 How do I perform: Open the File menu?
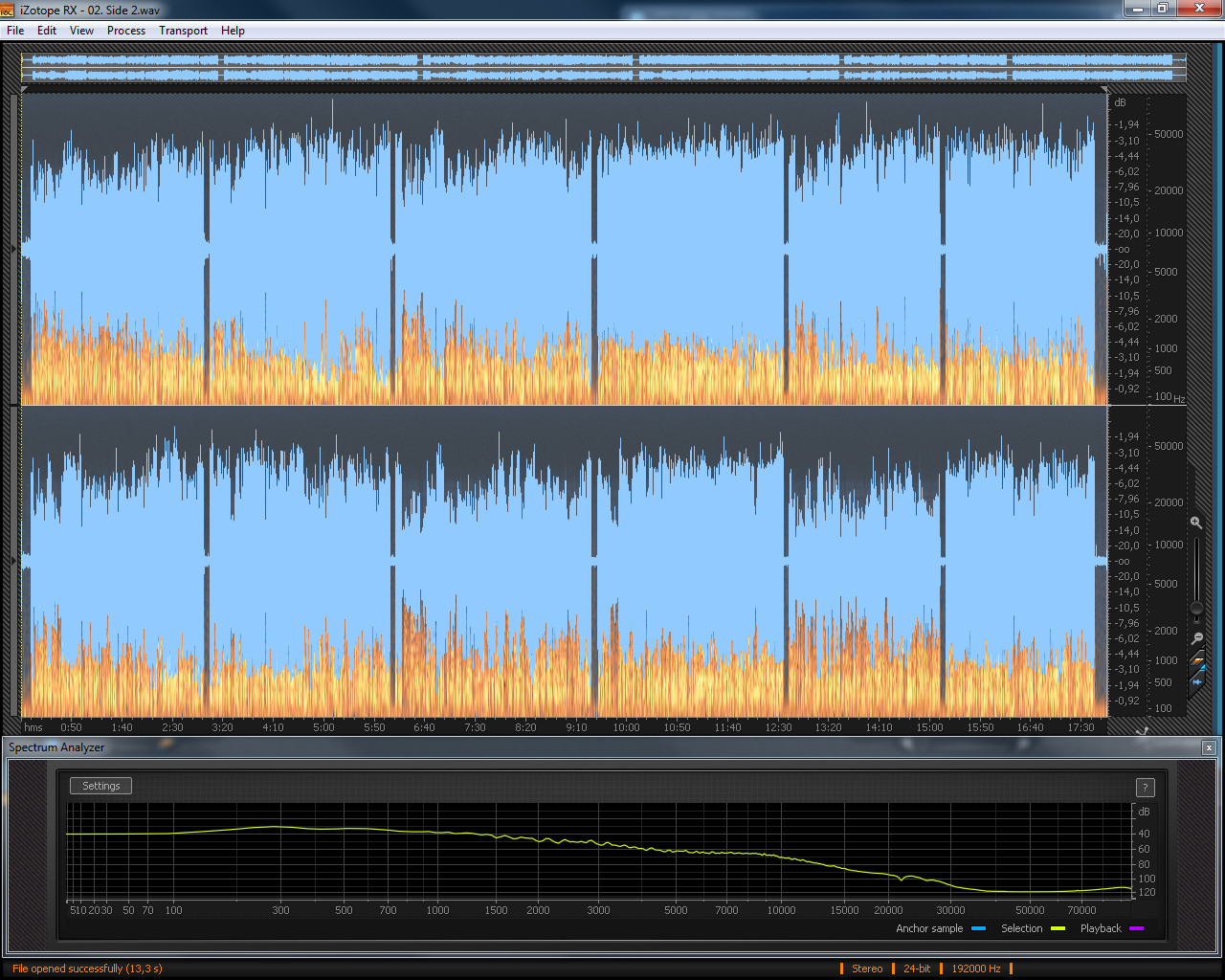pyautogui.click(x=15, y=31)
